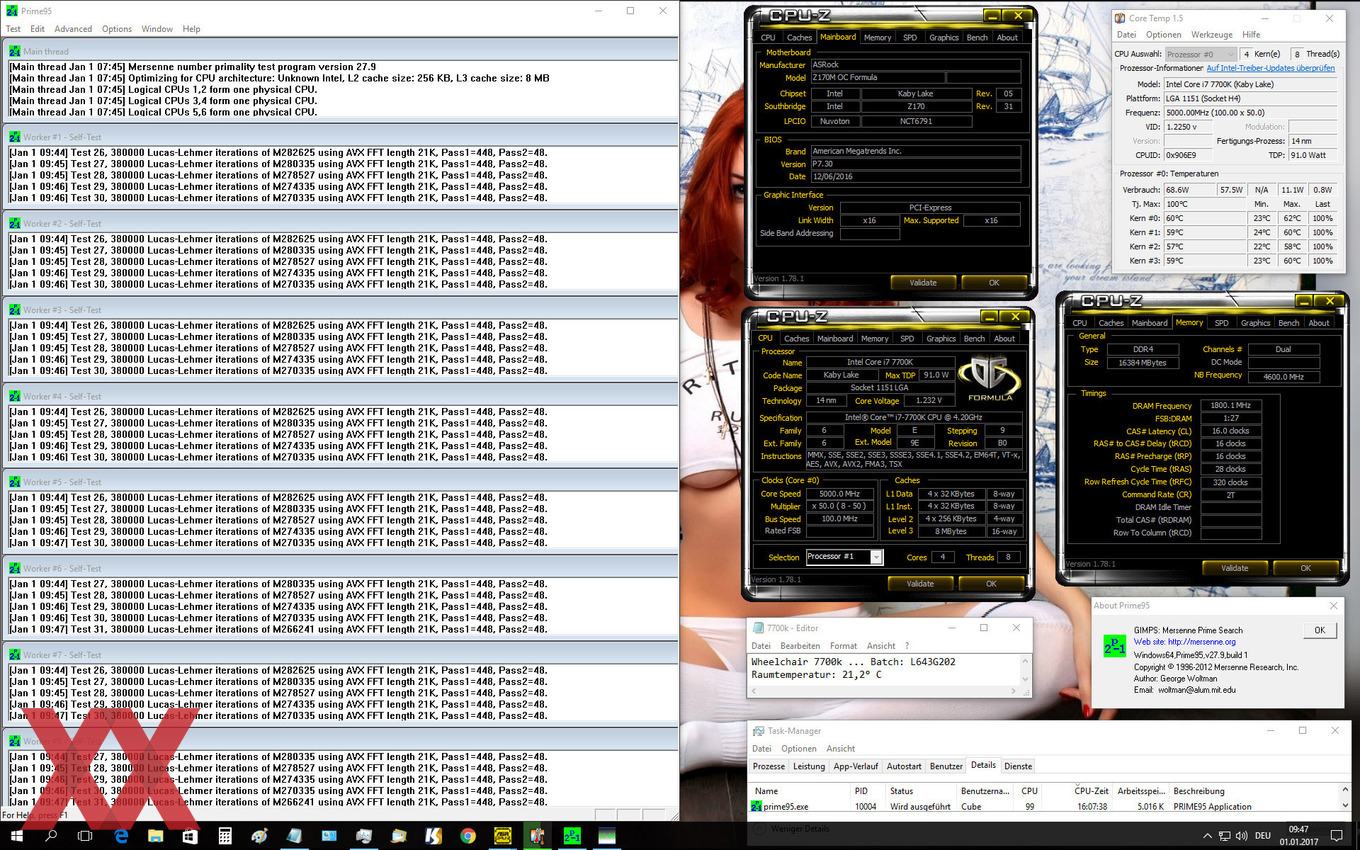The image size is (1360, 850).
Task: Click OK in the CPU-Z Mainboard window
Action: pos(994,282)
